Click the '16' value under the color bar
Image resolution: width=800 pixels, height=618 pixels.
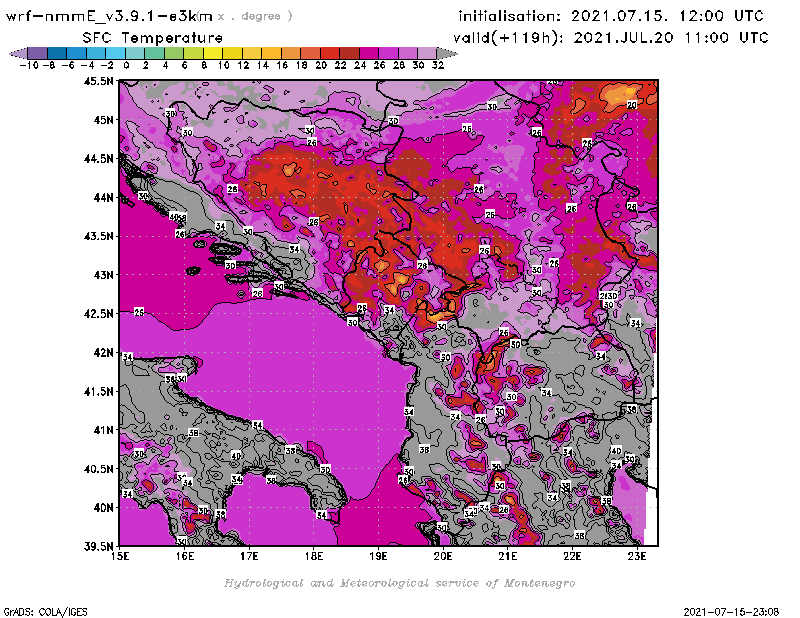[x=282, y=65]
